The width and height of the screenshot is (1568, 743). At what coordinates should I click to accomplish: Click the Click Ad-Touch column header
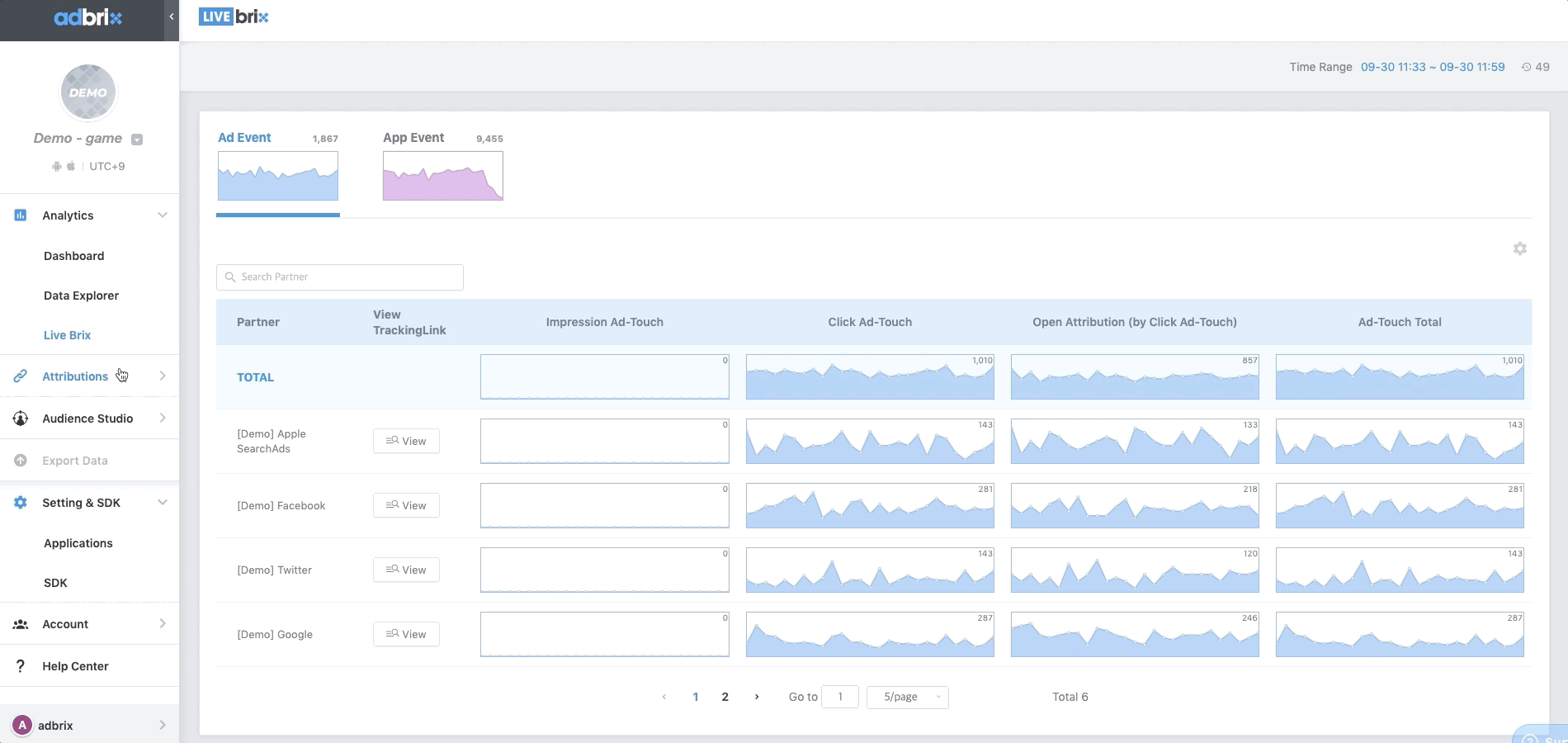coord(870,322)
